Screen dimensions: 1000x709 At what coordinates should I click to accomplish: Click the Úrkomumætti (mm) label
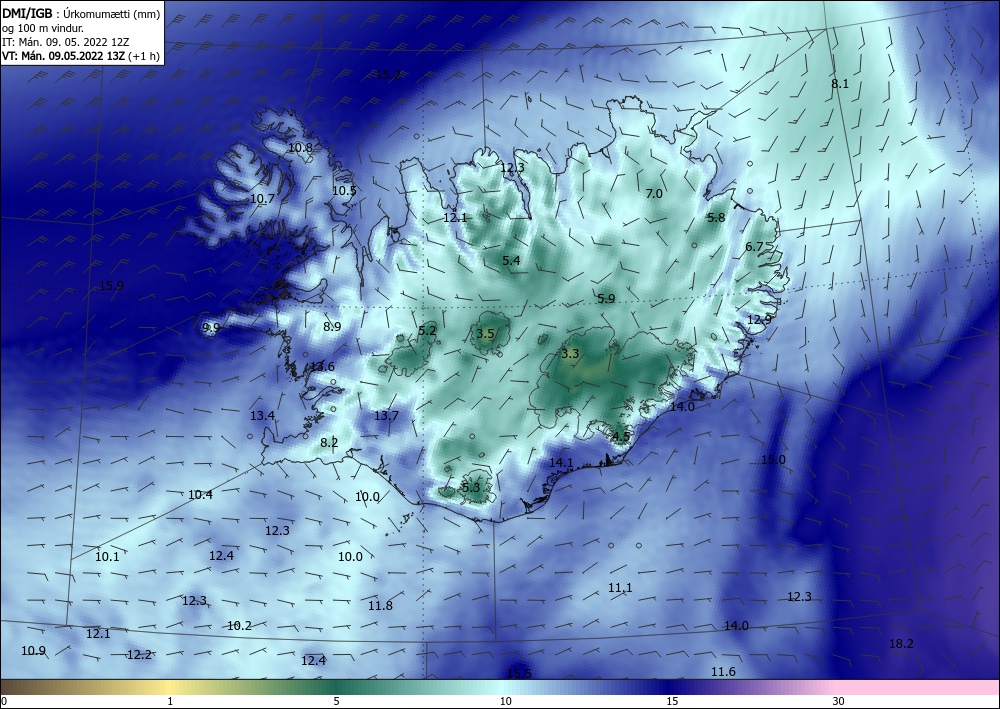click(112, 13)
